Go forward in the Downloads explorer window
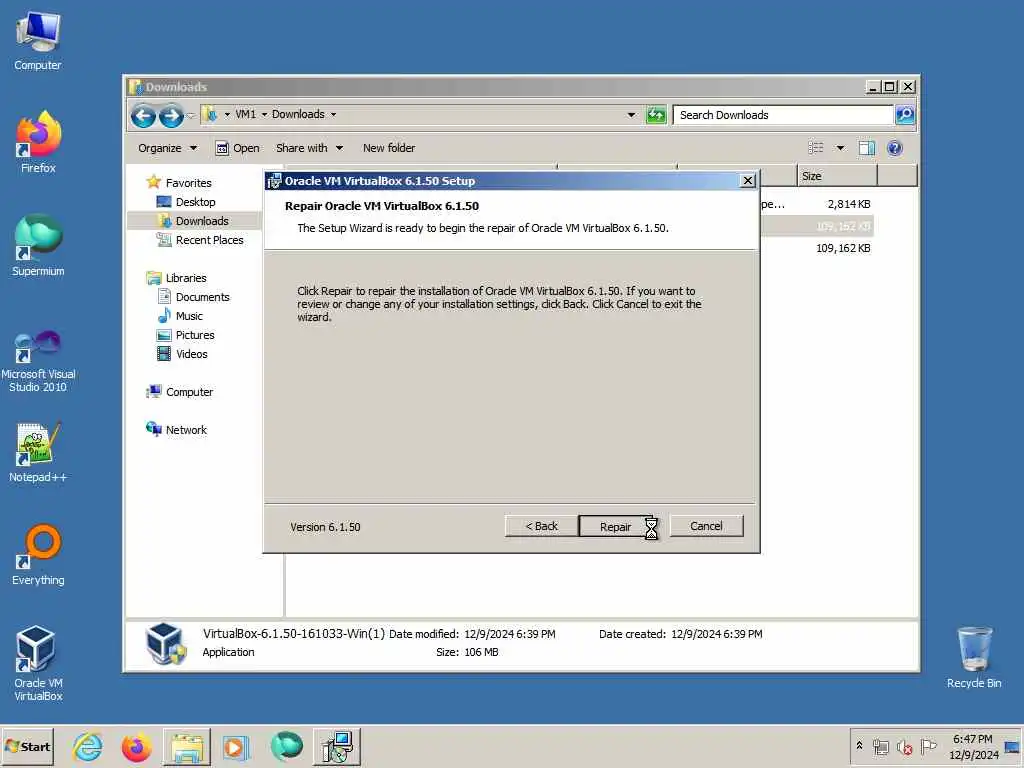This screenshot has height=768, width=1024. click(x=171, y=116)
